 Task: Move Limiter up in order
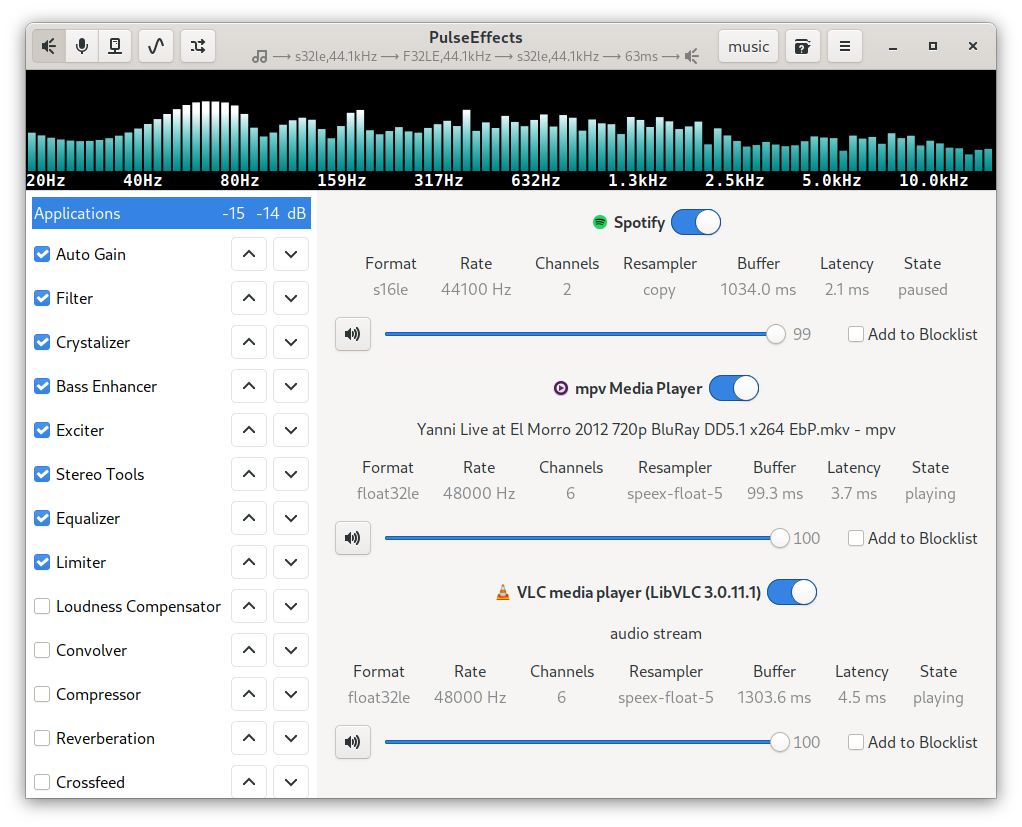click(249, 562)
